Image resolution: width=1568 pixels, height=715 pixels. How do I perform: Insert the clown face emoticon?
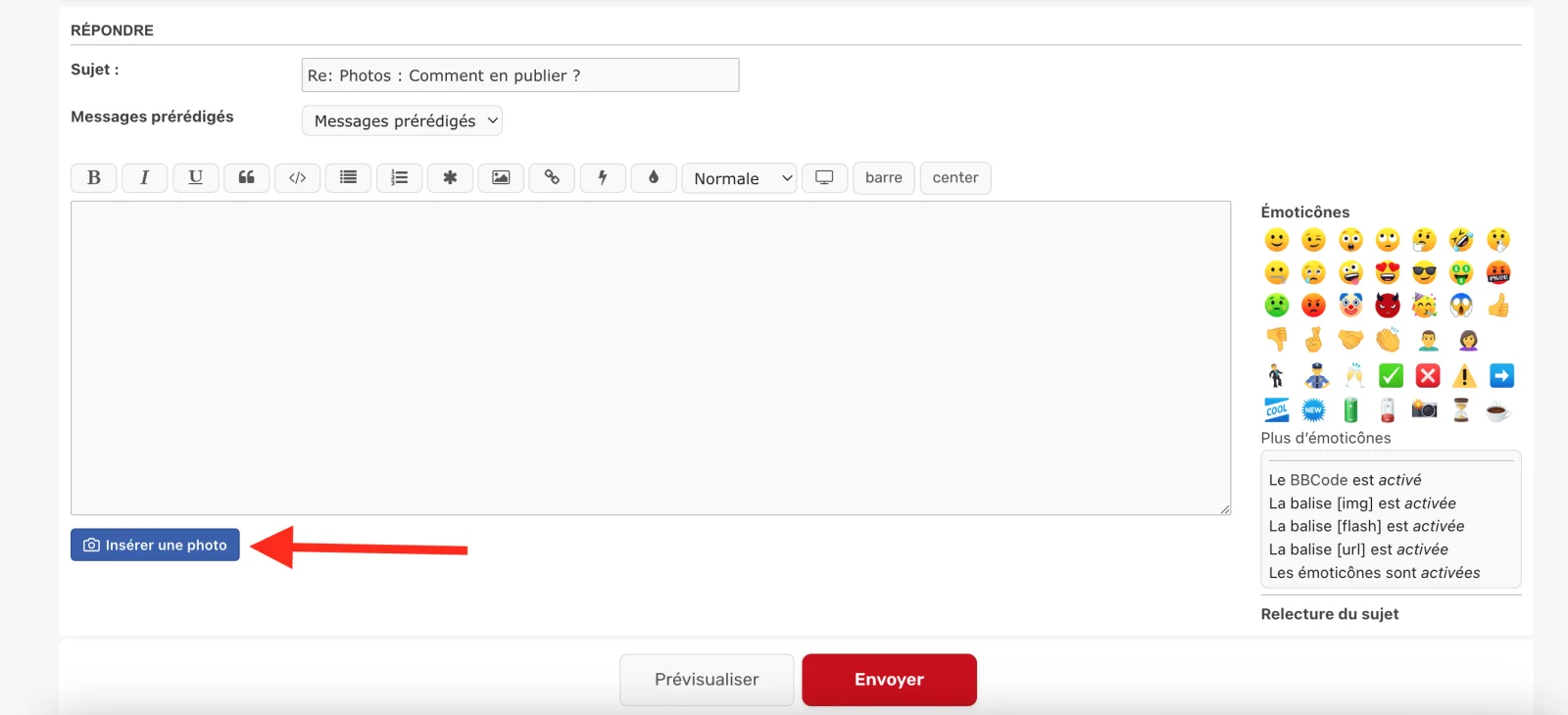(1350, 306)
